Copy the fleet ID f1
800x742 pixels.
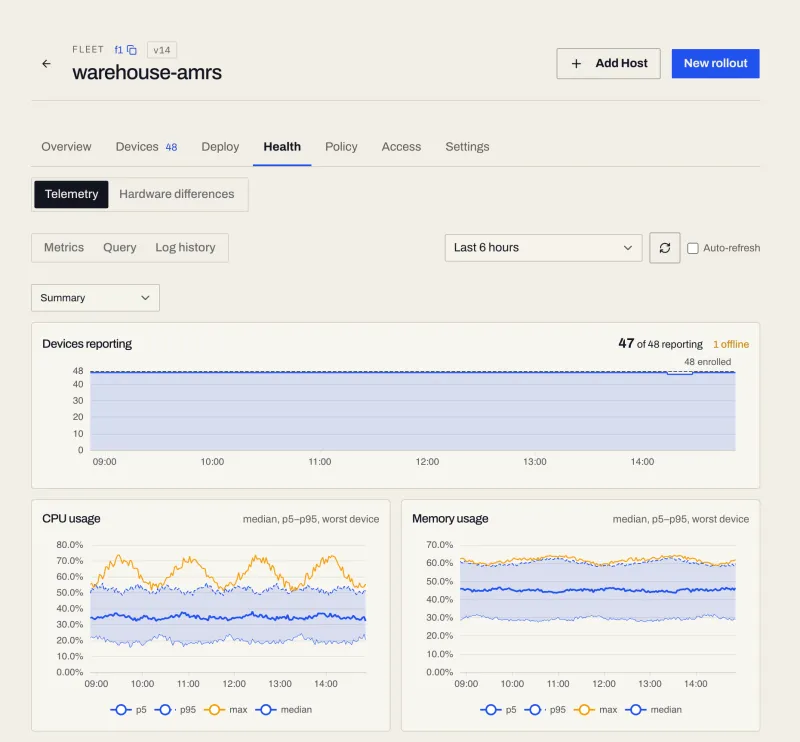coord(132,50)
